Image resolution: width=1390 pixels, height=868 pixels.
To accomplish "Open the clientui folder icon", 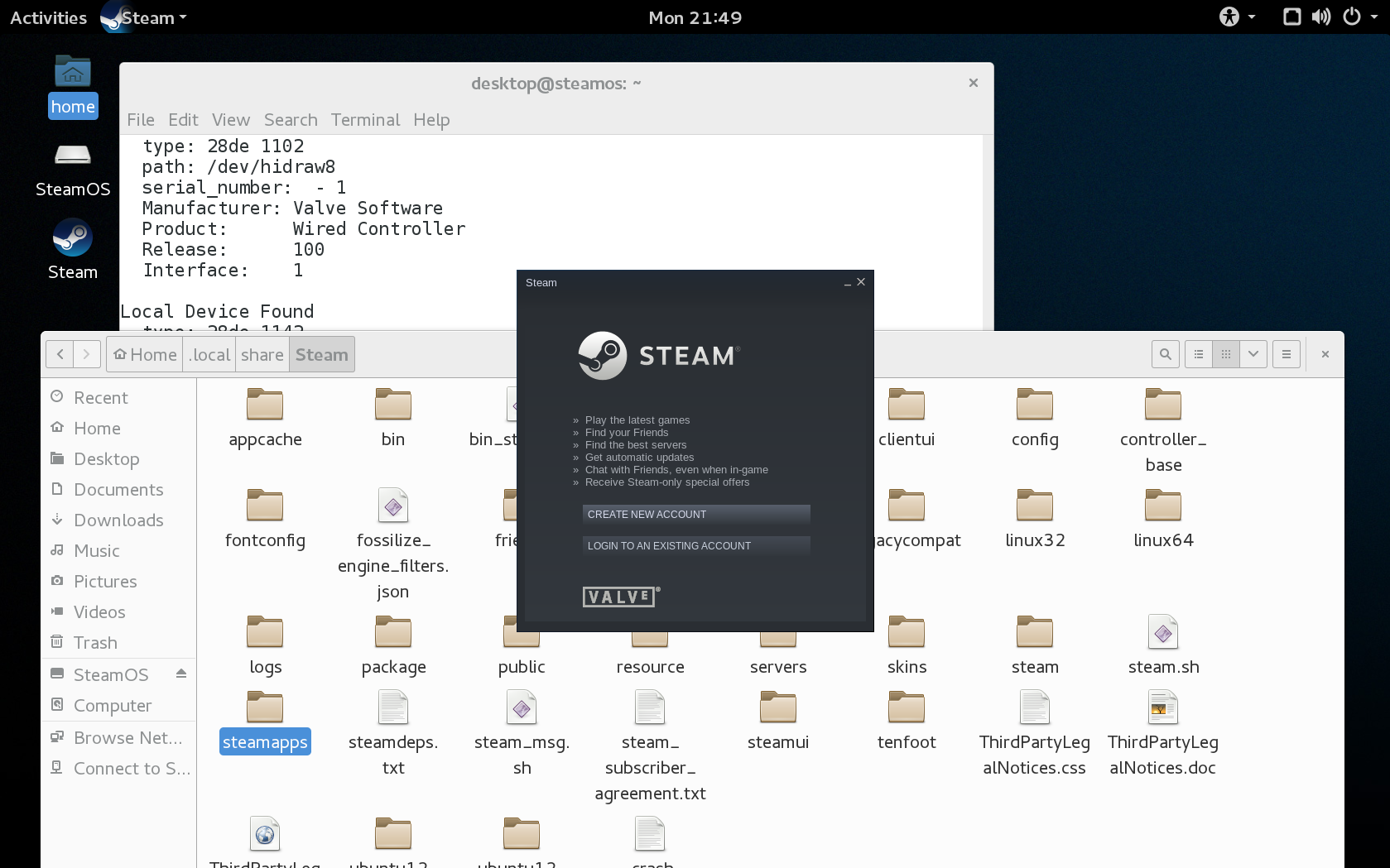I will (x=907, y=405).
